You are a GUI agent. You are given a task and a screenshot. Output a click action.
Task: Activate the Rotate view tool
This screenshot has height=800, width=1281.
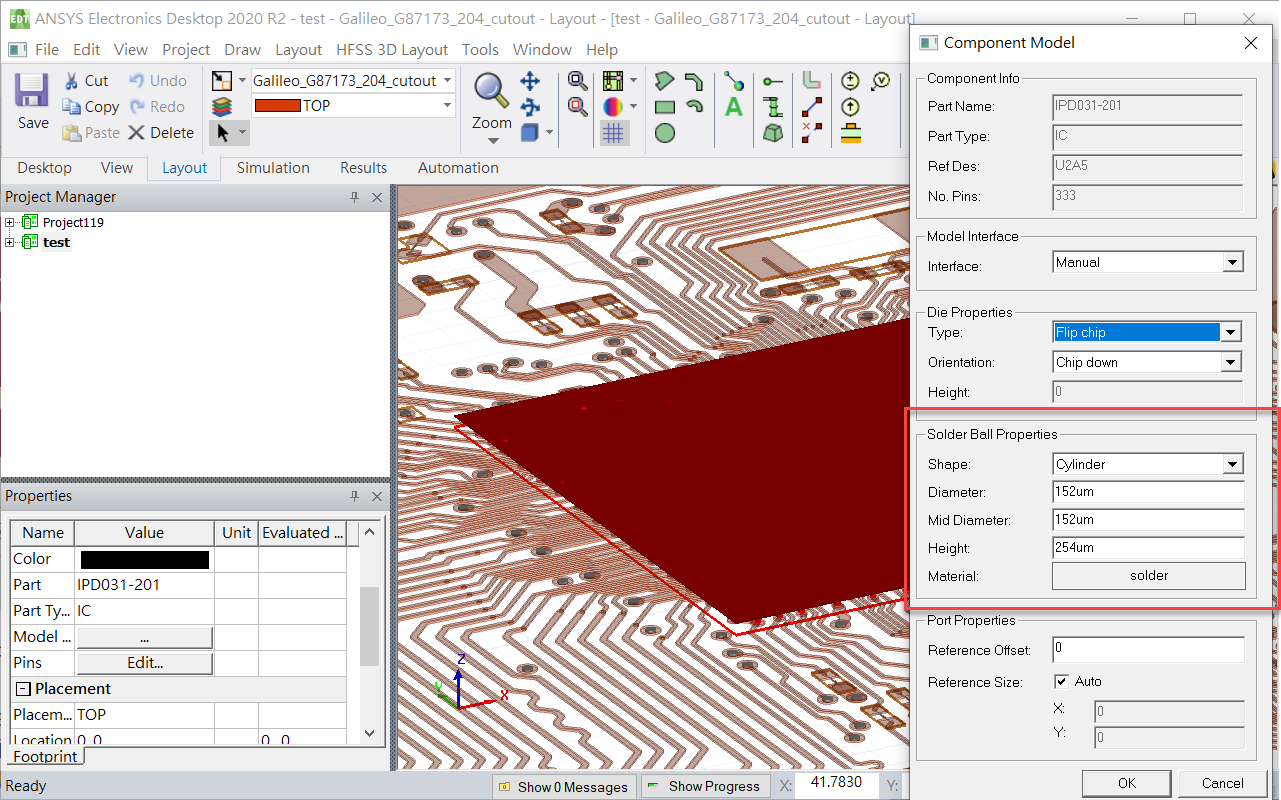(x=530, y=106)
